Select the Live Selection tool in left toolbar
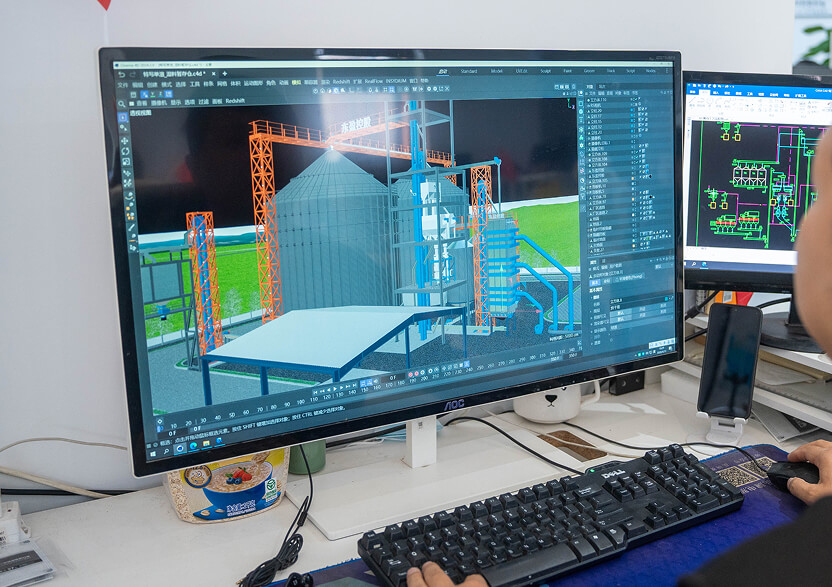The height and width of the screenshot is (587, 832). tap(123, 117)
